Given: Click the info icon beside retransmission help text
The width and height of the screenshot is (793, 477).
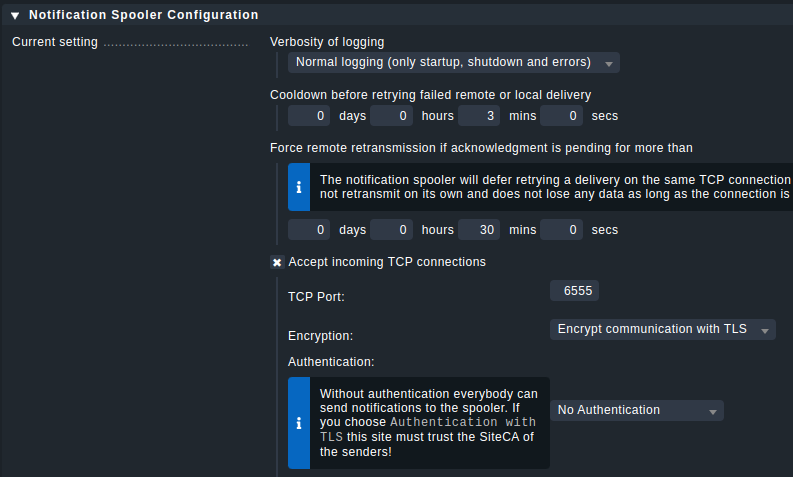Looking at the screenshot, I should click(x=299, y=187).
